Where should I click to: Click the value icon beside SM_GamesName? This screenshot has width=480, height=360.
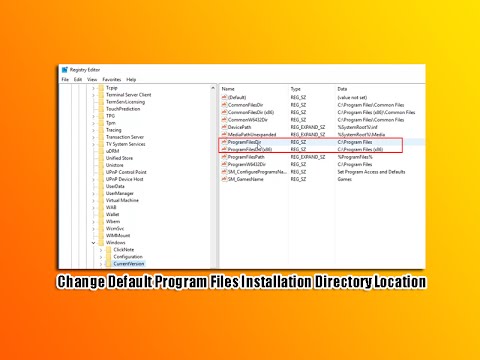point(224,179)
